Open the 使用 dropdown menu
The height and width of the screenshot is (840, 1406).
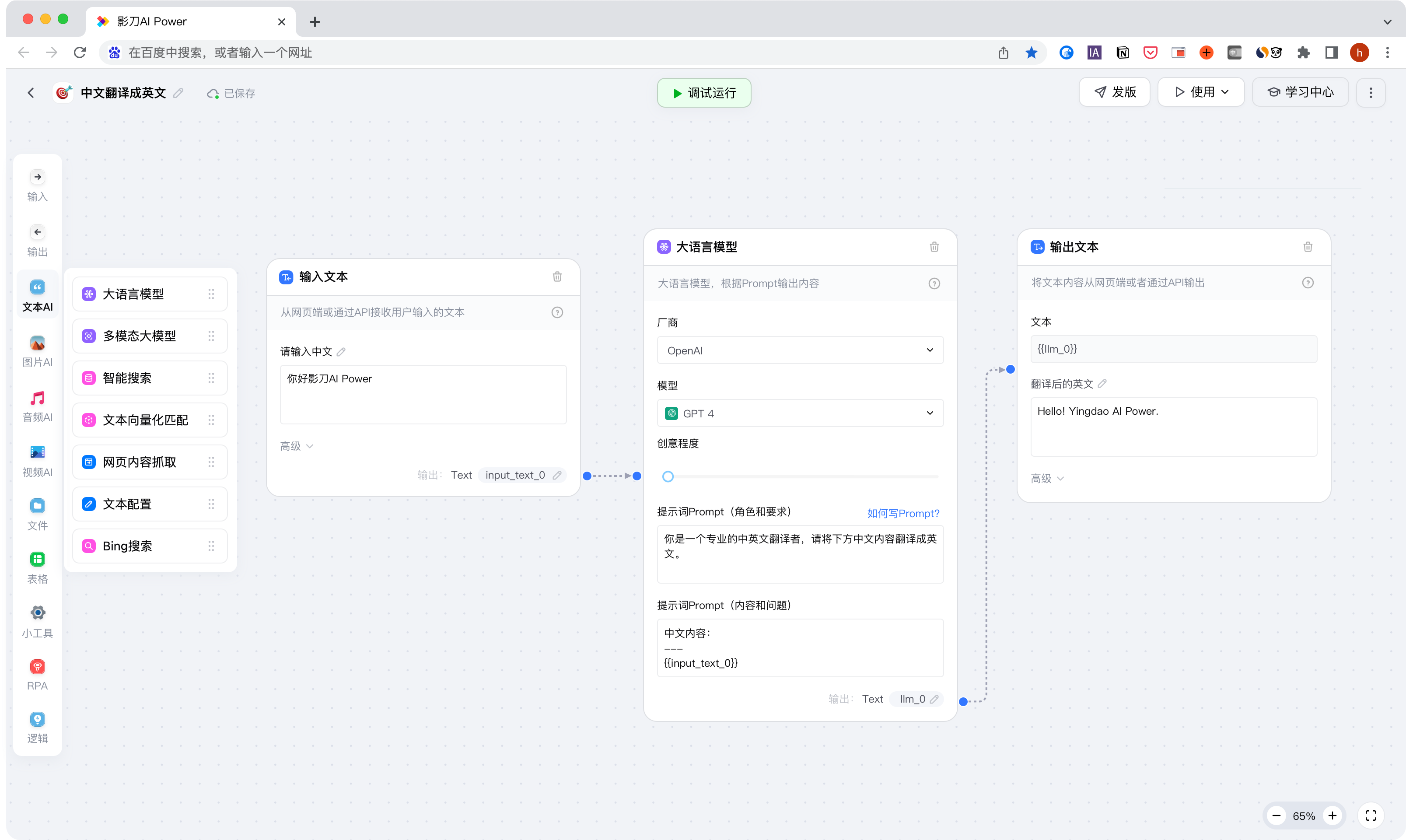click(1201, 92)
